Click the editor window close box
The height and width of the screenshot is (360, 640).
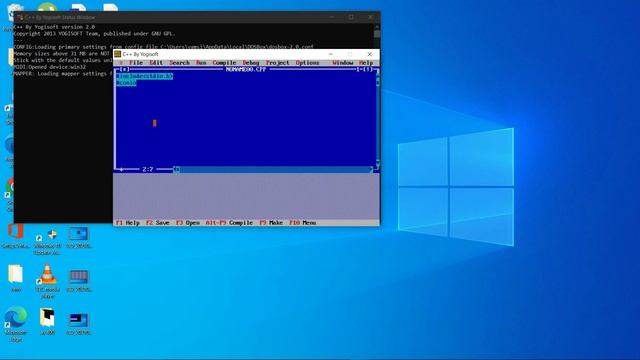pos(124,69)
